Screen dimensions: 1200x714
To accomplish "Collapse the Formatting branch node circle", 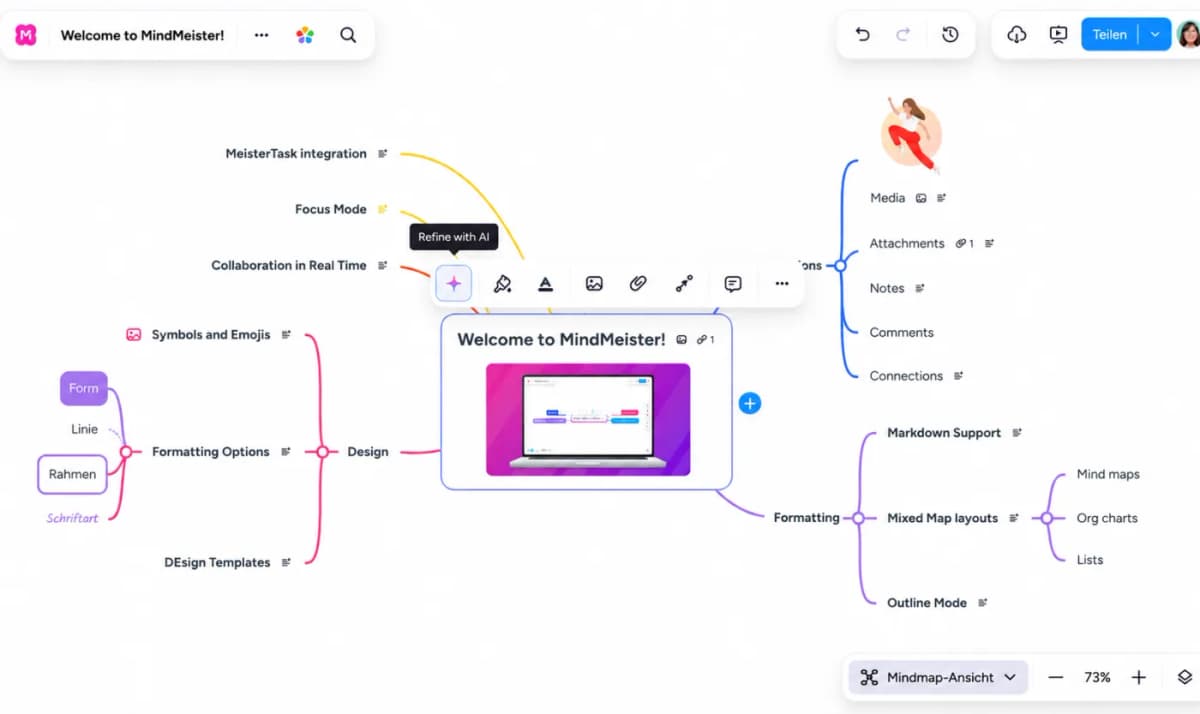I will (x=857, y=518).
